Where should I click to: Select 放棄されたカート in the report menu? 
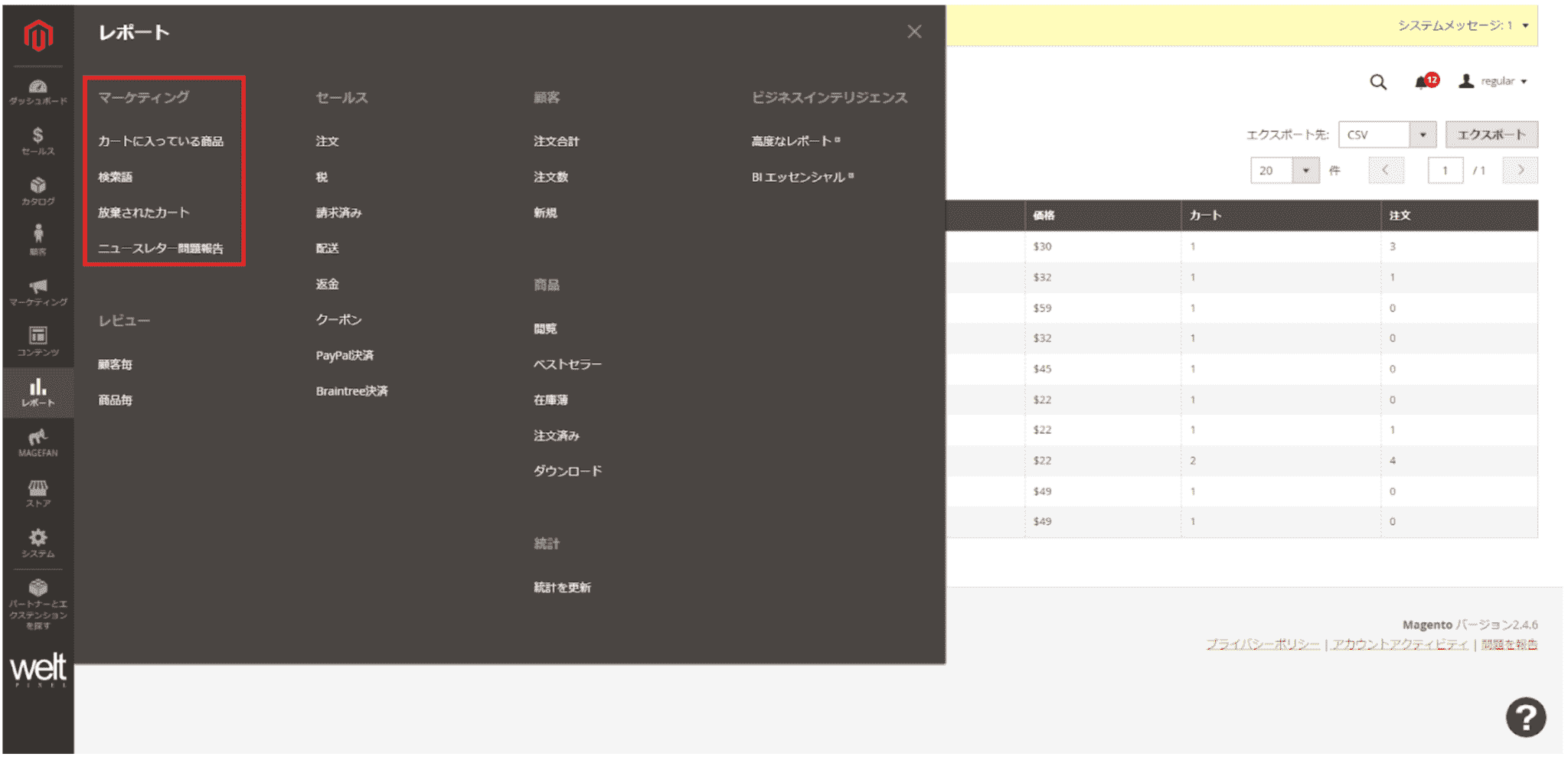tap(144, 212)
